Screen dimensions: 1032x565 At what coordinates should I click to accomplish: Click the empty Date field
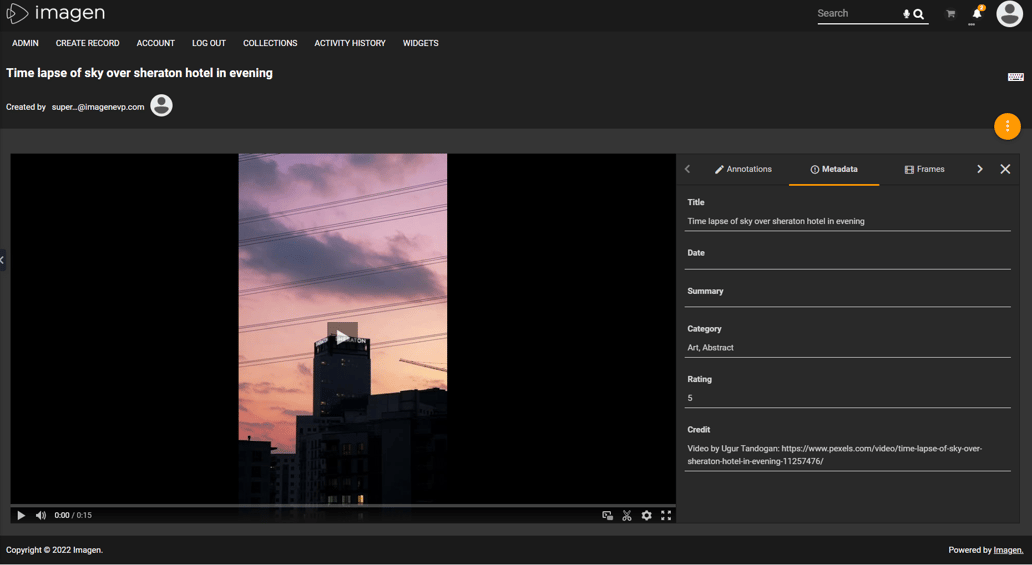(848, 262)
